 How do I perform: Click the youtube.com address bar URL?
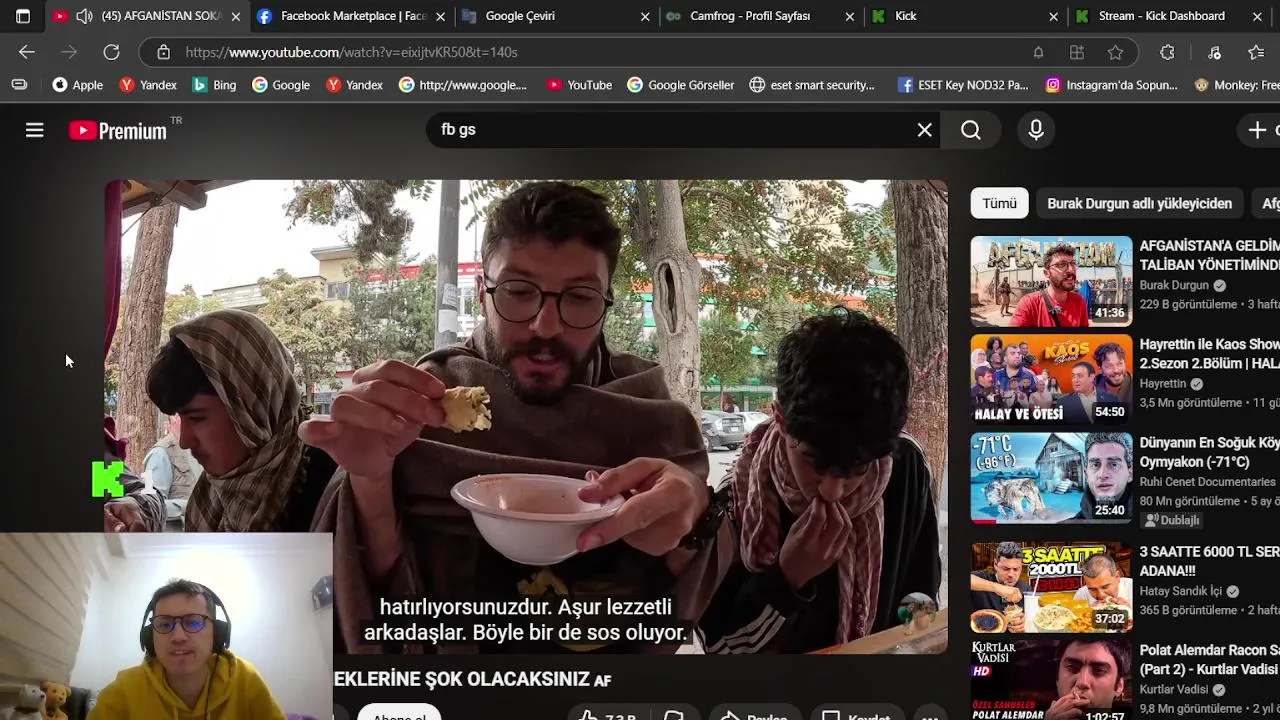351,52
